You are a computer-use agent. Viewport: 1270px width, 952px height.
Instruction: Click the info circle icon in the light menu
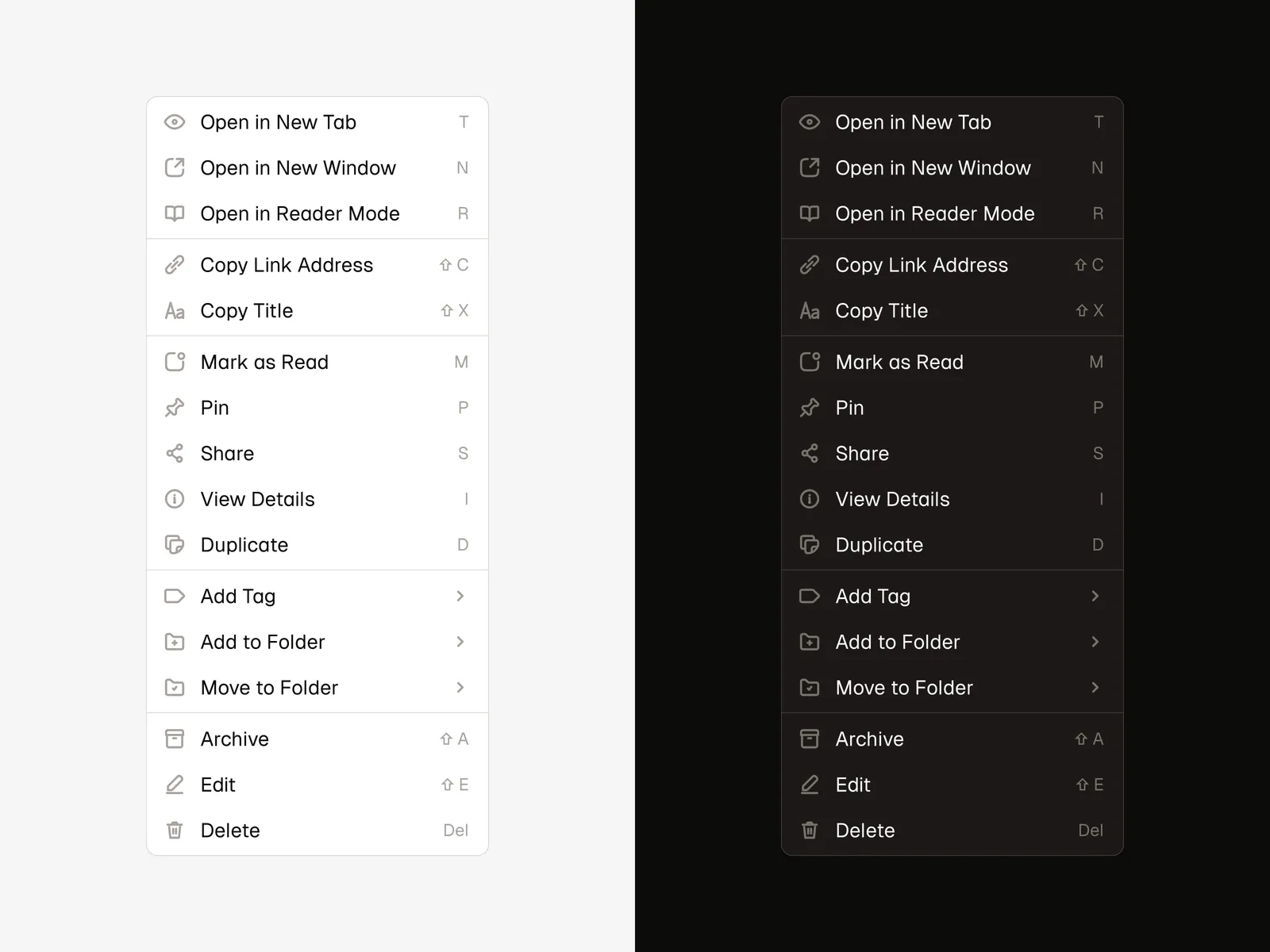pyautogui.click(x=175, y=499)
